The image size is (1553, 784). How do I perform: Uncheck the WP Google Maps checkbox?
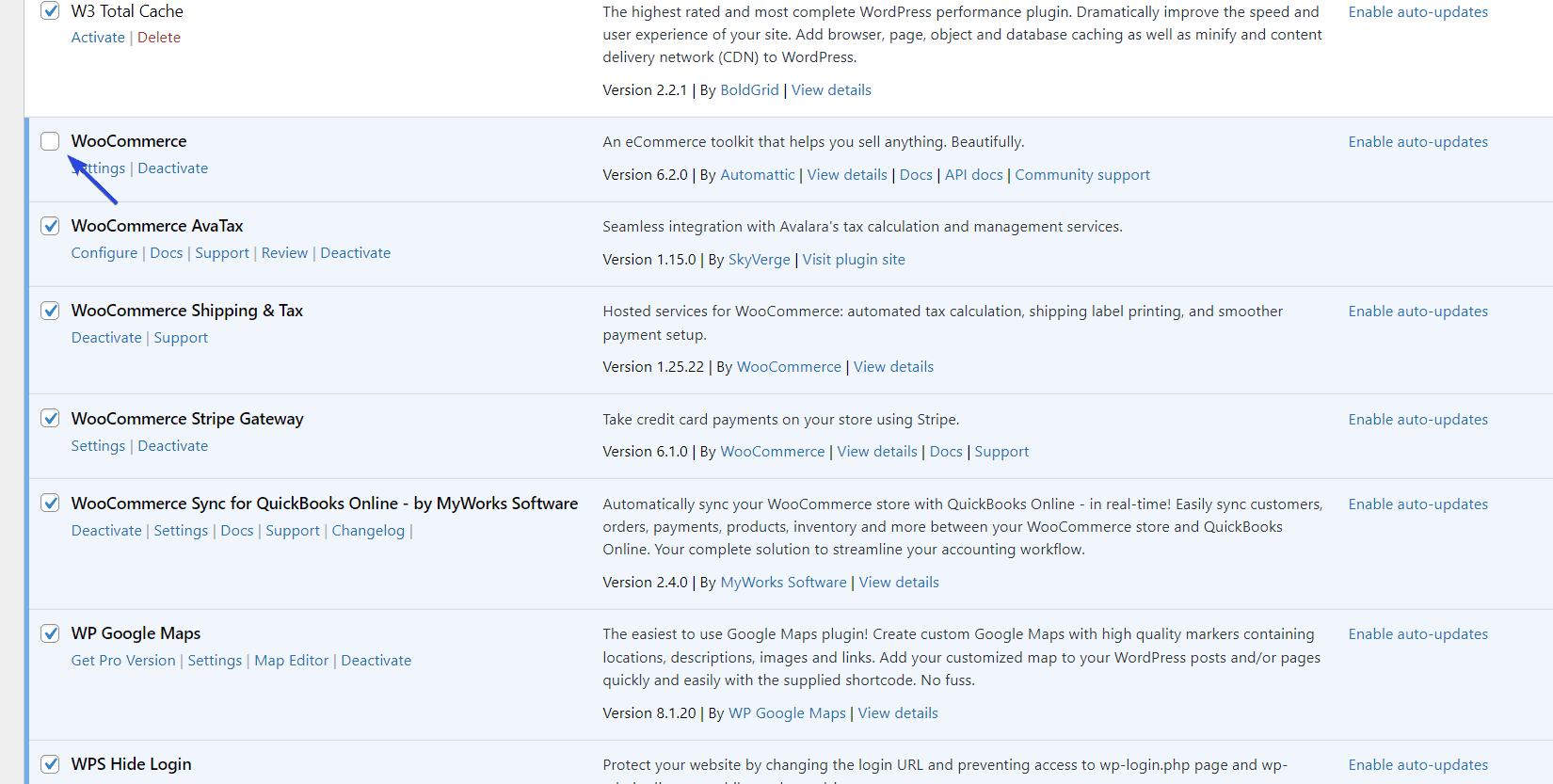[50, 633]
